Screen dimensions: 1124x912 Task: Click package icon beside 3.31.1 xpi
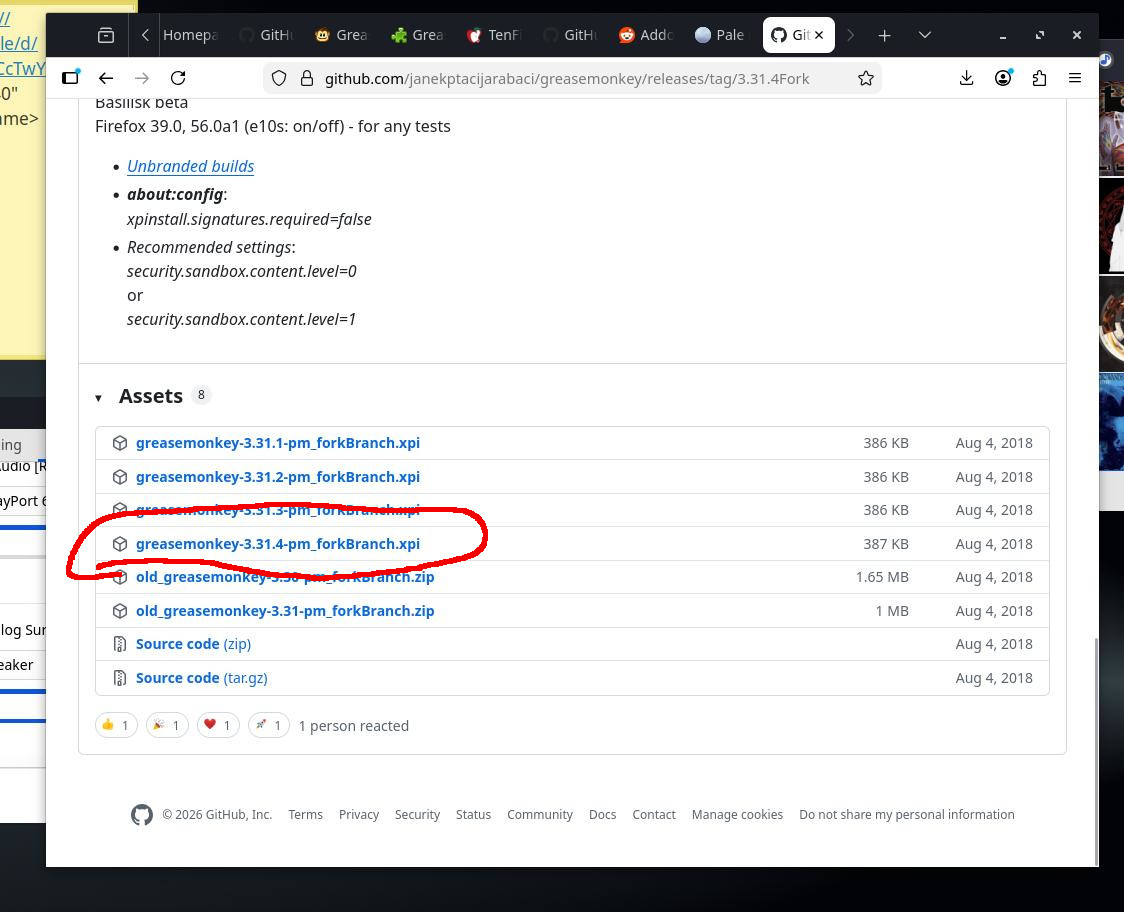tap(120, 443)
